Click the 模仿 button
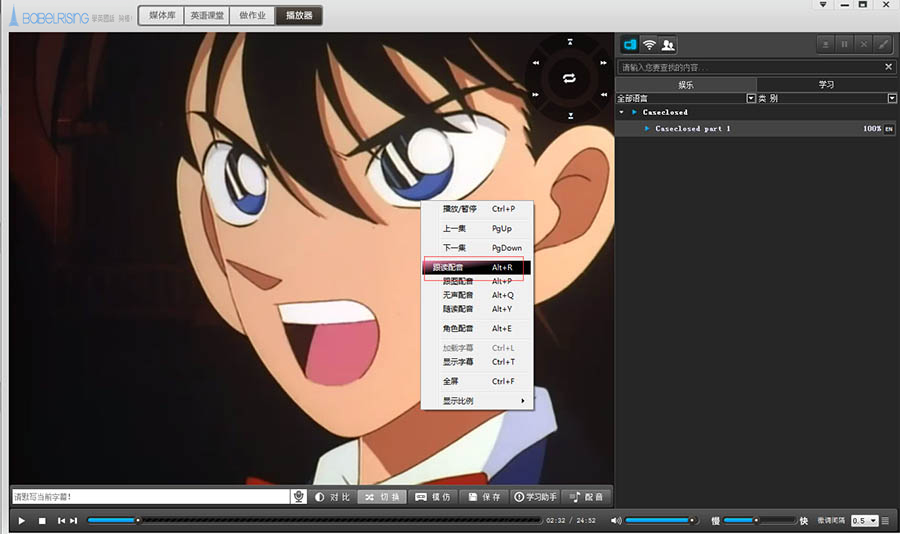900x534 pixels. (433, 497)
